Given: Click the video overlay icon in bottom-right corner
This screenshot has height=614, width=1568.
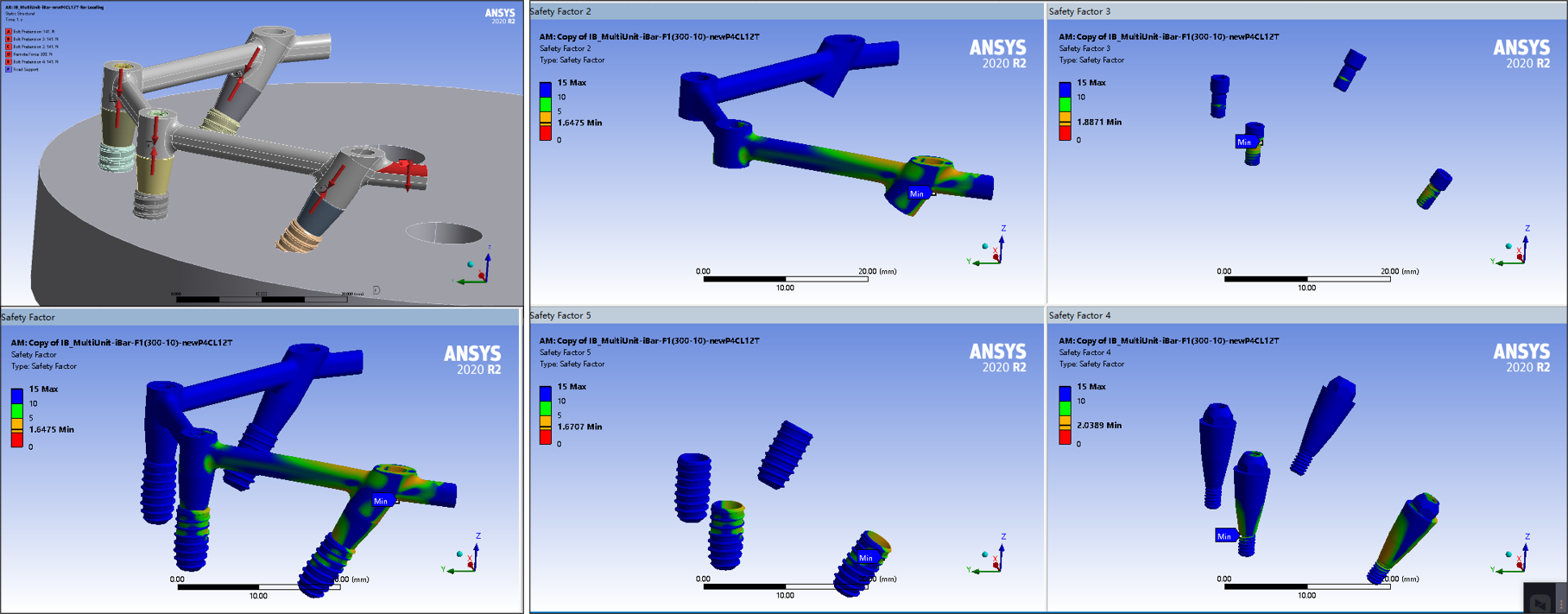Looking at the screenshot, I should [x=1540, y=602].
